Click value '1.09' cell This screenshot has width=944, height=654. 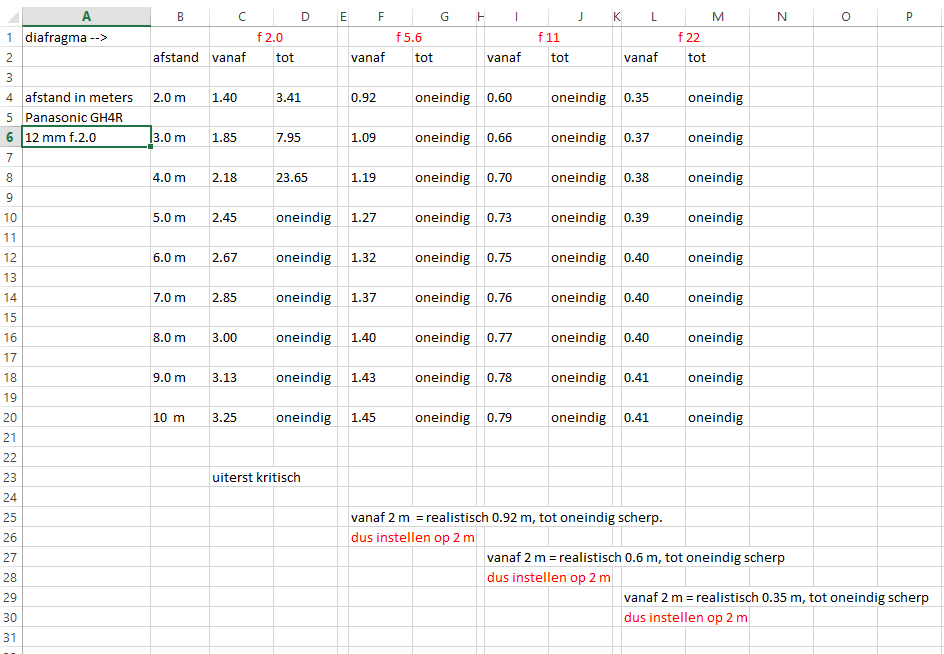[x=380, y=137]
